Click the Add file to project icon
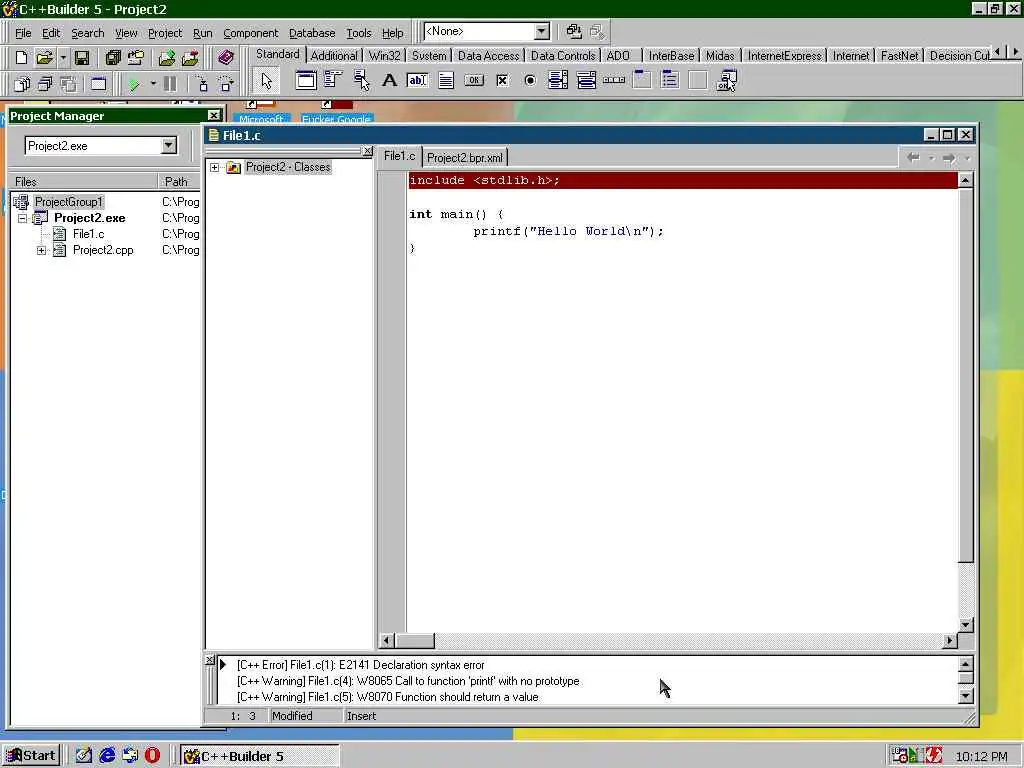This screenshot has height=768, width=1024. coord(167,57)
